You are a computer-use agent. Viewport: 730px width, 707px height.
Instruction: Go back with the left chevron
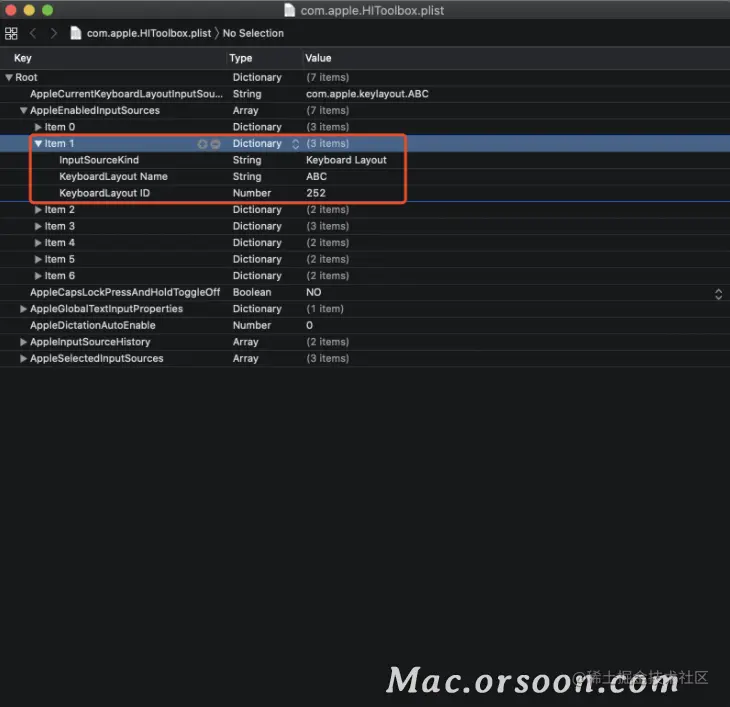coord(33,34)
